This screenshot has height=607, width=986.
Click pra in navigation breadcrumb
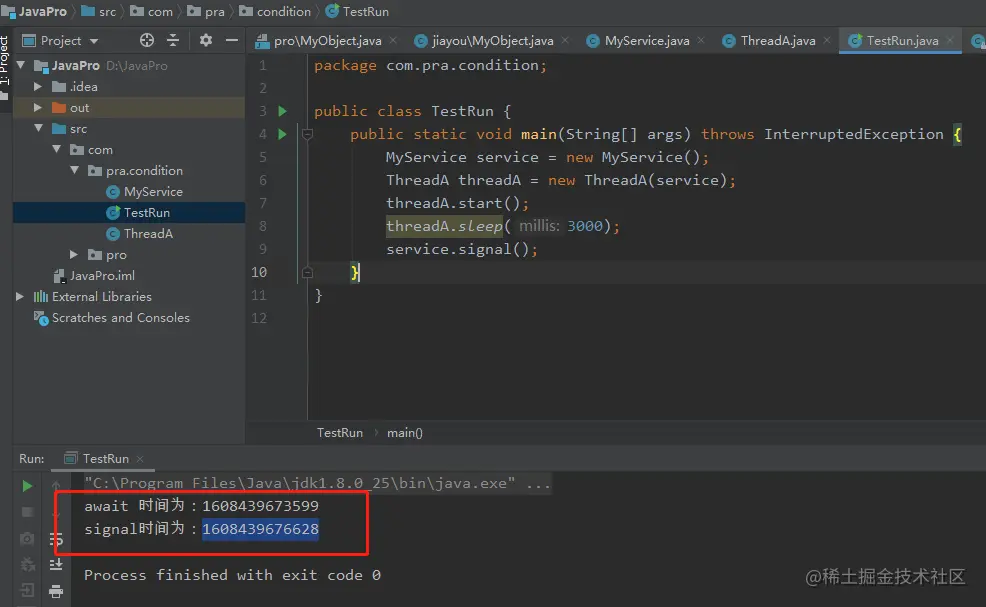(206, 11)
